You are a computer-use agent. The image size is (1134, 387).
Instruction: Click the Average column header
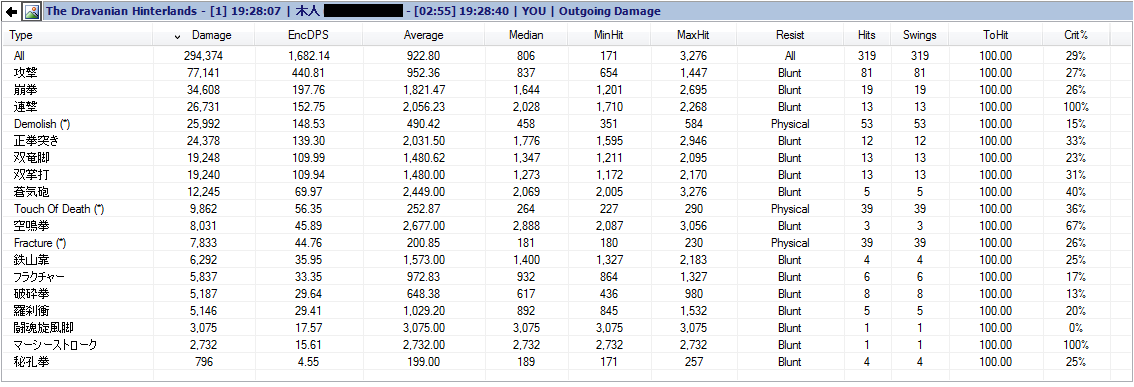(x=423, y=35)
